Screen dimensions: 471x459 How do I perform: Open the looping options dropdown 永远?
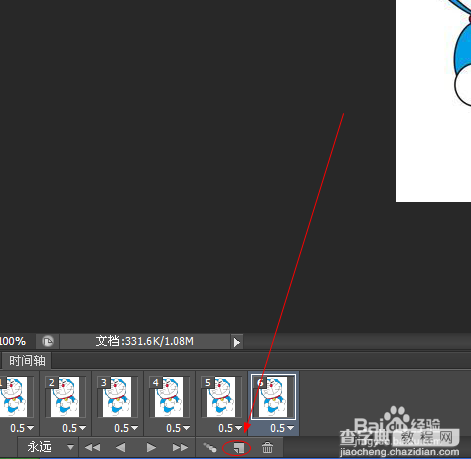click(x=49, y=447)
